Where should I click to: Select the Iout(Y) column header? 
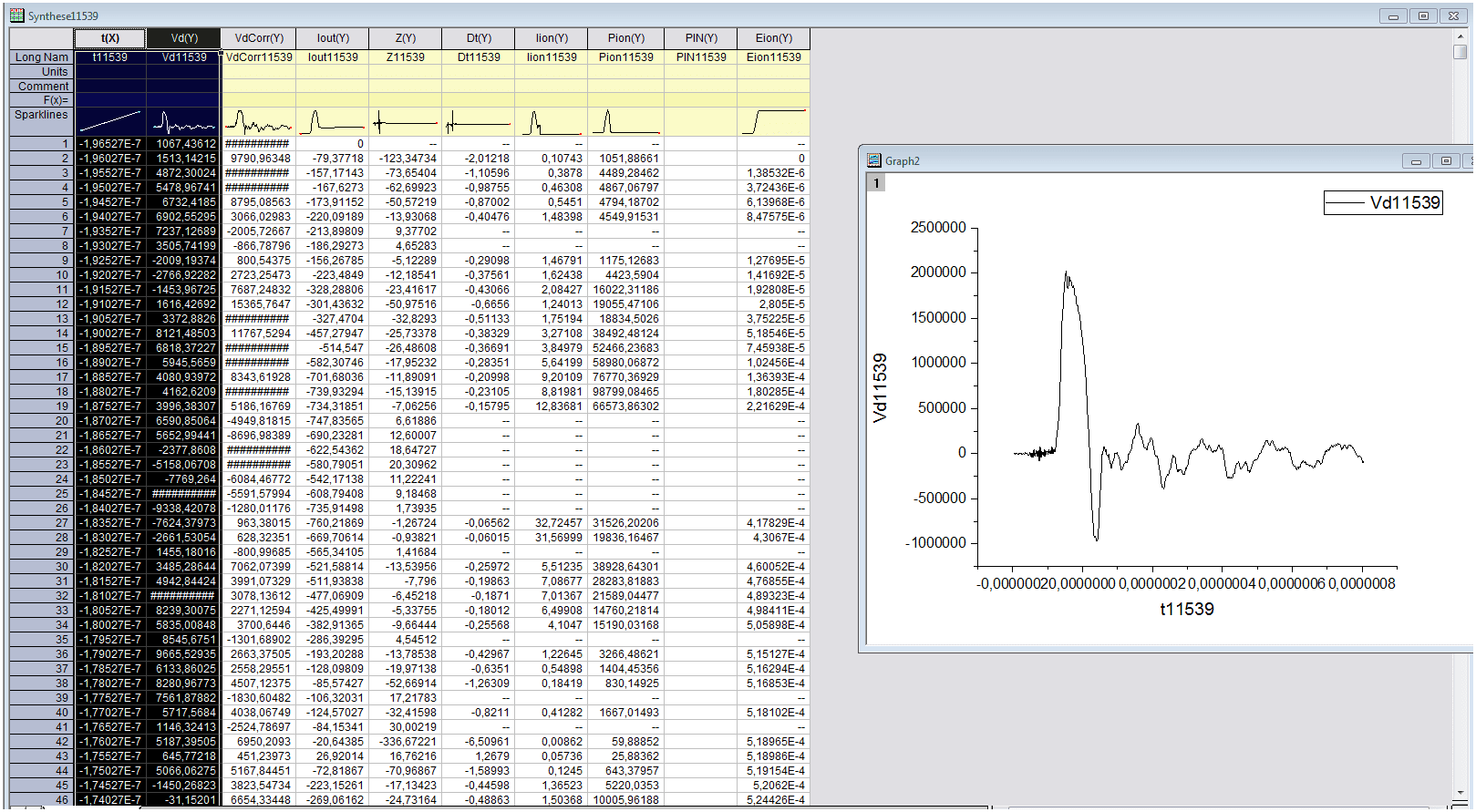coord(333,38)
